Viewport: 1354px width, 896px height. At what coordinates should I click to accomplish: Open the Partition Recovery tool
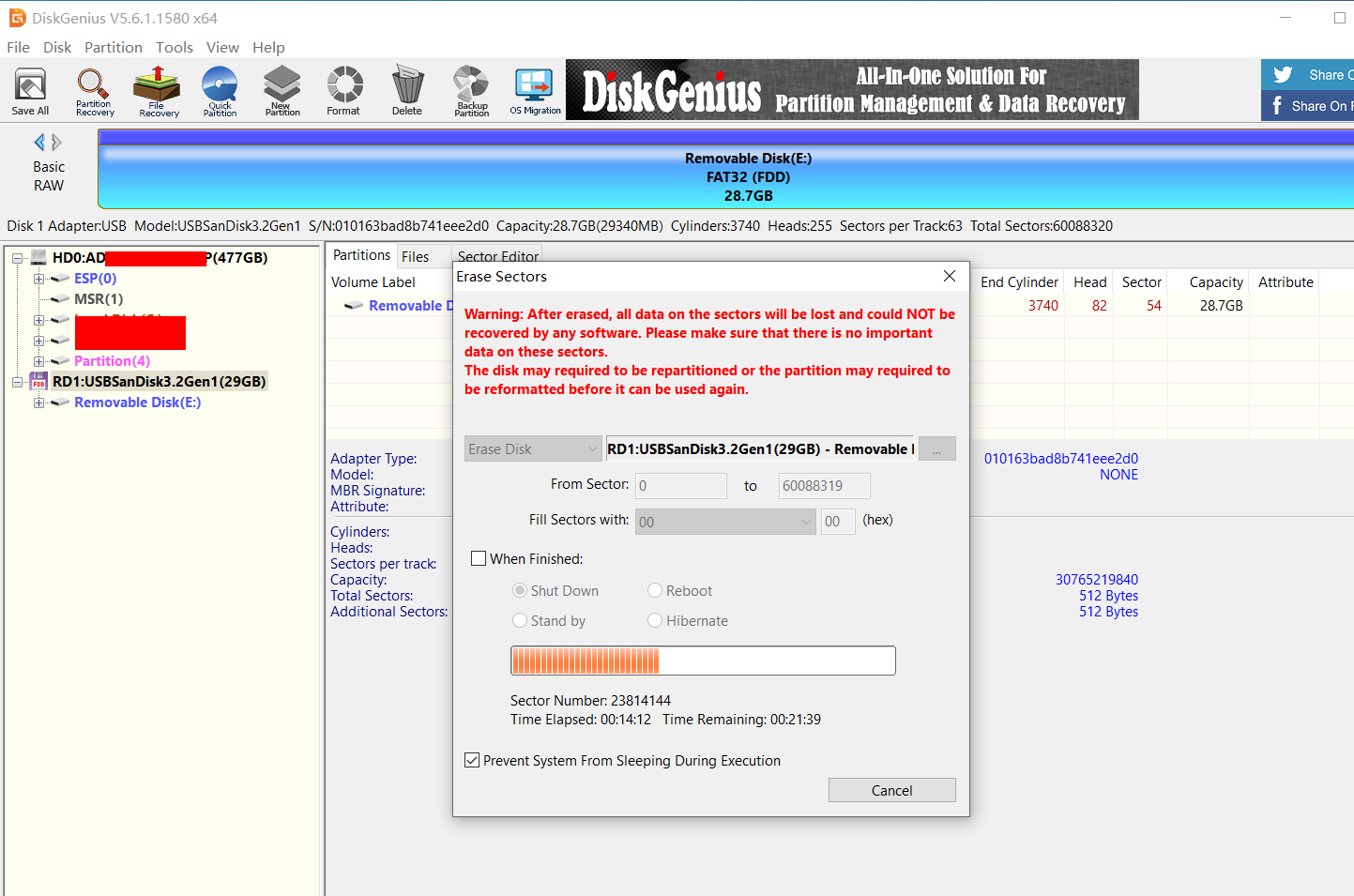94,91
